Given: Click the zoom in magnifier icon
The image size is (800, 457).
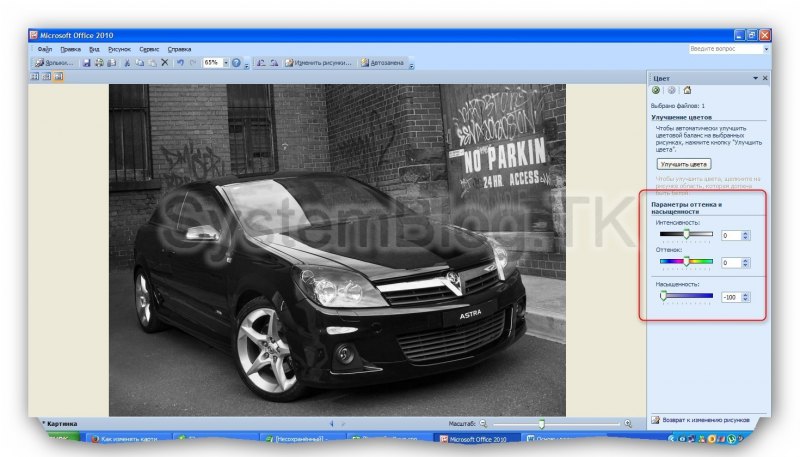Looking at the screenshot, I should [x=628, y=423].
